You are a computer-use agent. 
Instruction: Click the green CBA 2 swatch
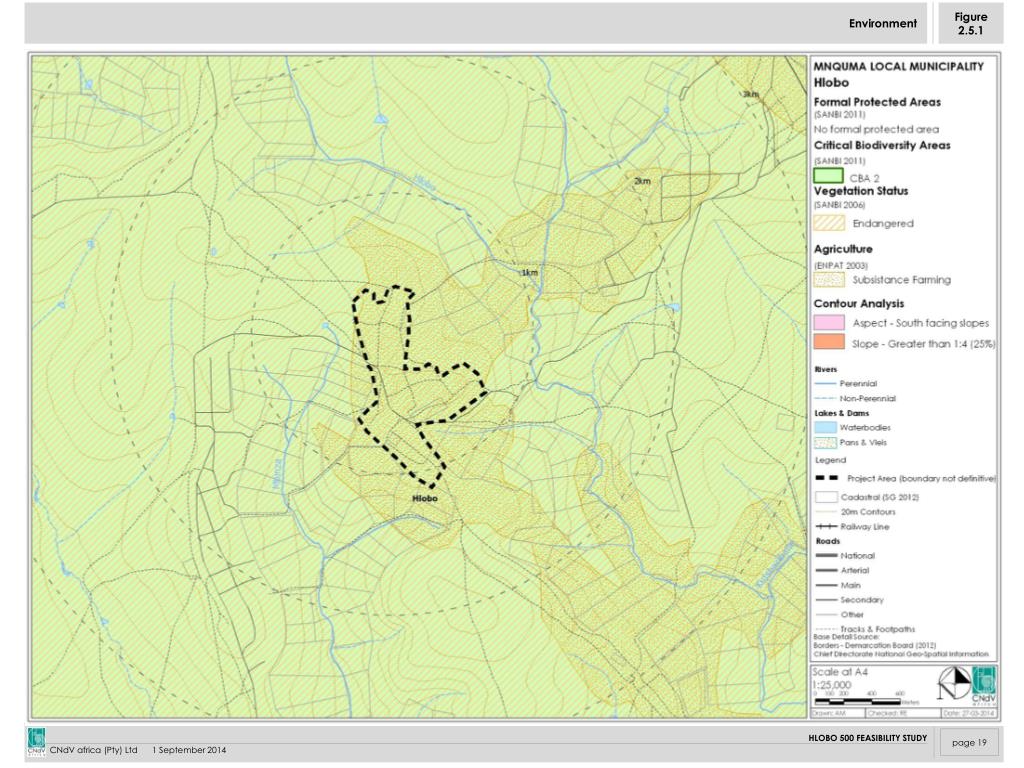(x=828, y=176)
